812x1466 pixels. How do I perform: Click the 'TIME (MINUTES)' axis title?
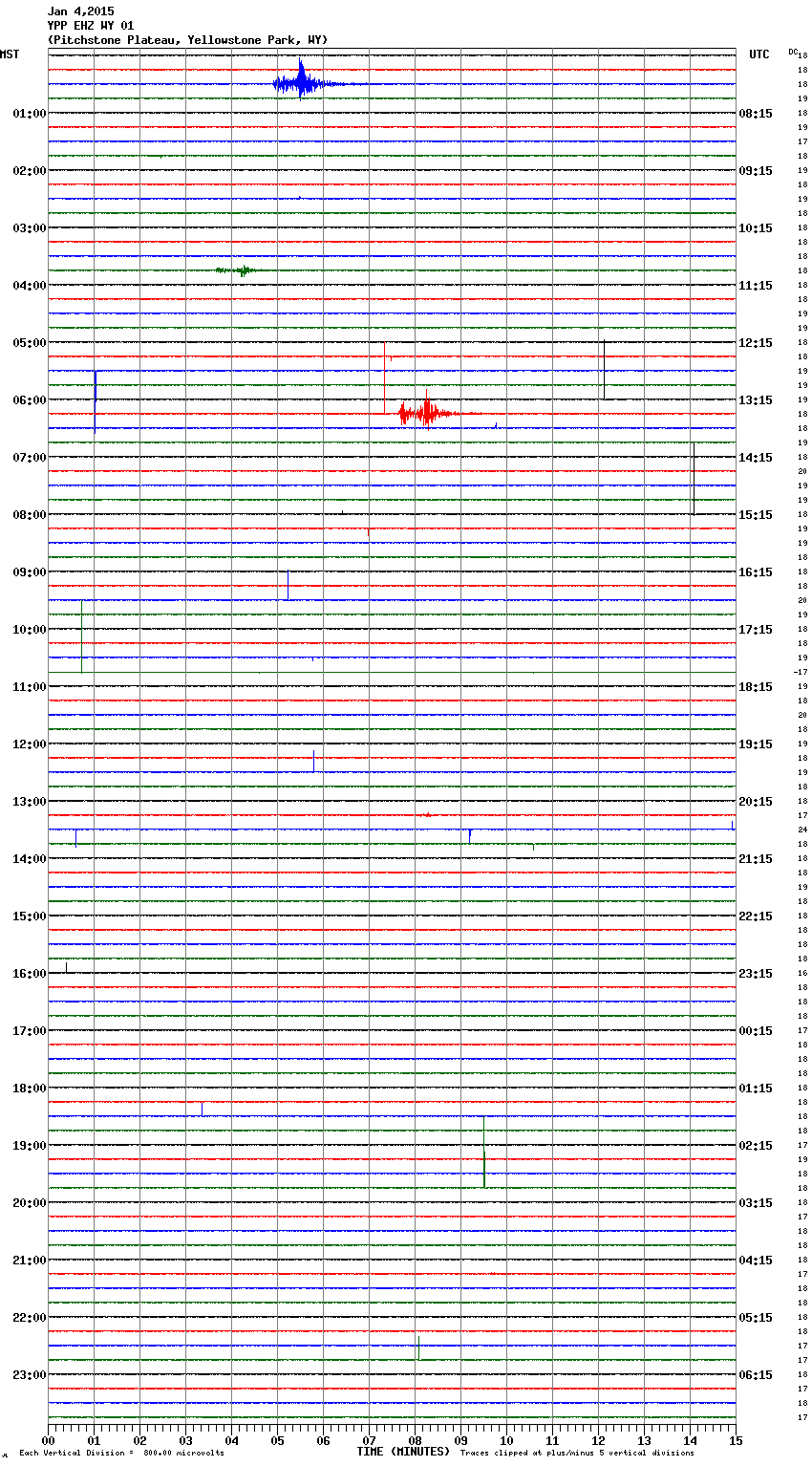coord(403,1452)
